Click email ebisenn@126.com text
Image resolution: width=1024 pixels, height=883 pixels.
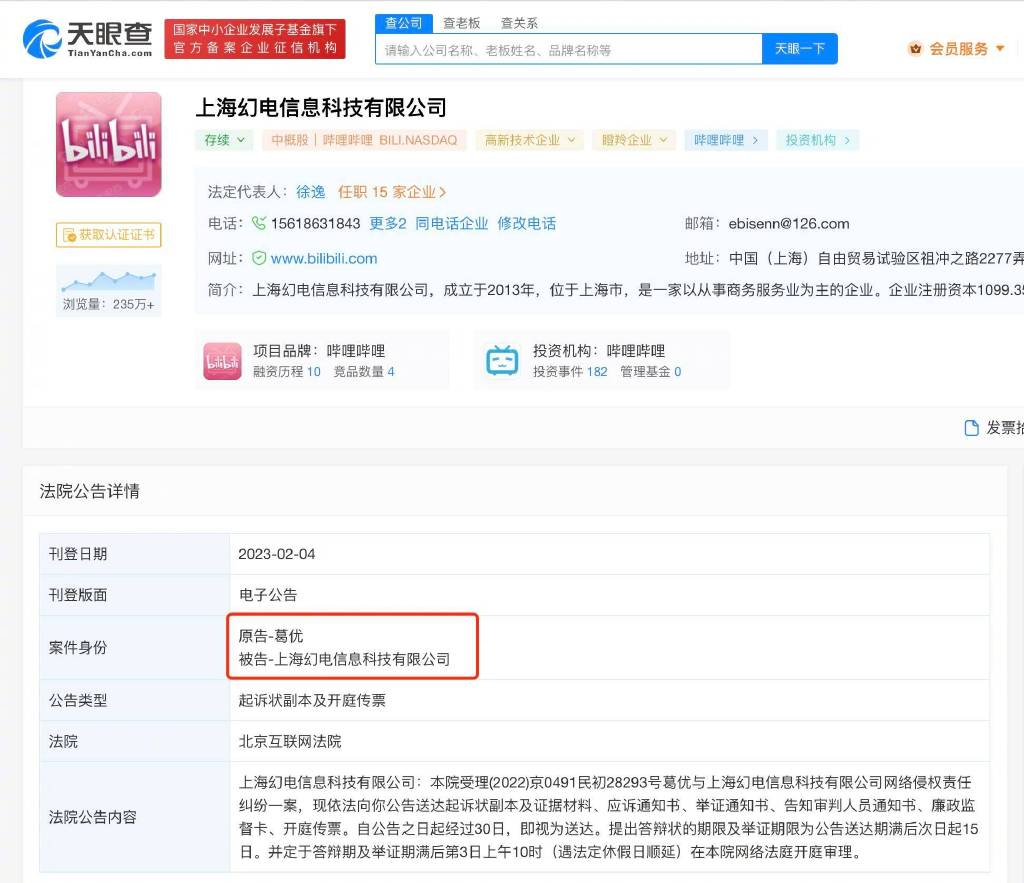click(789, 223)
